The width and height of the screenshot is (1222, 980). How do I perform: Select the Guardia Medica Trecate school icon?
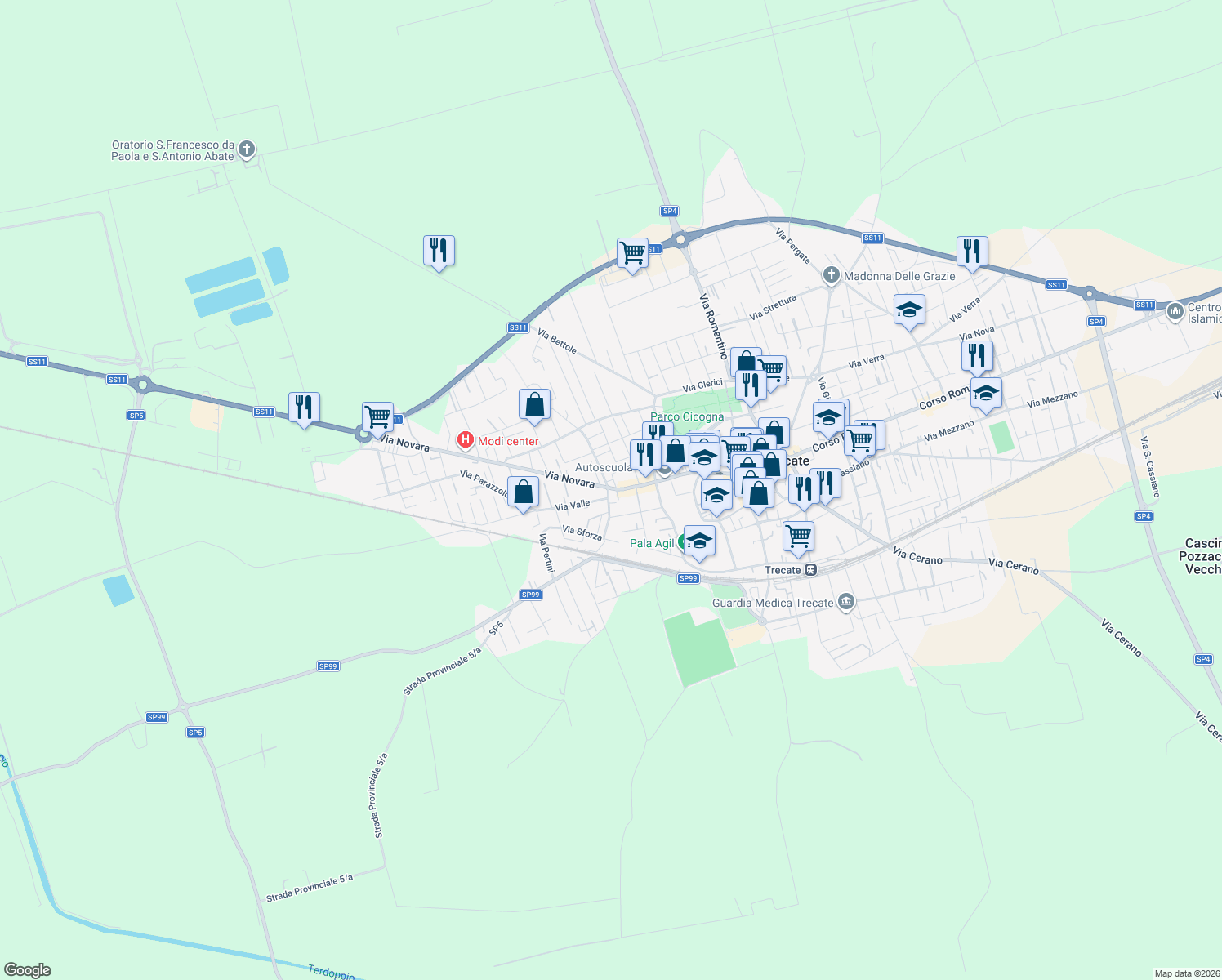[x=845, y=600]
